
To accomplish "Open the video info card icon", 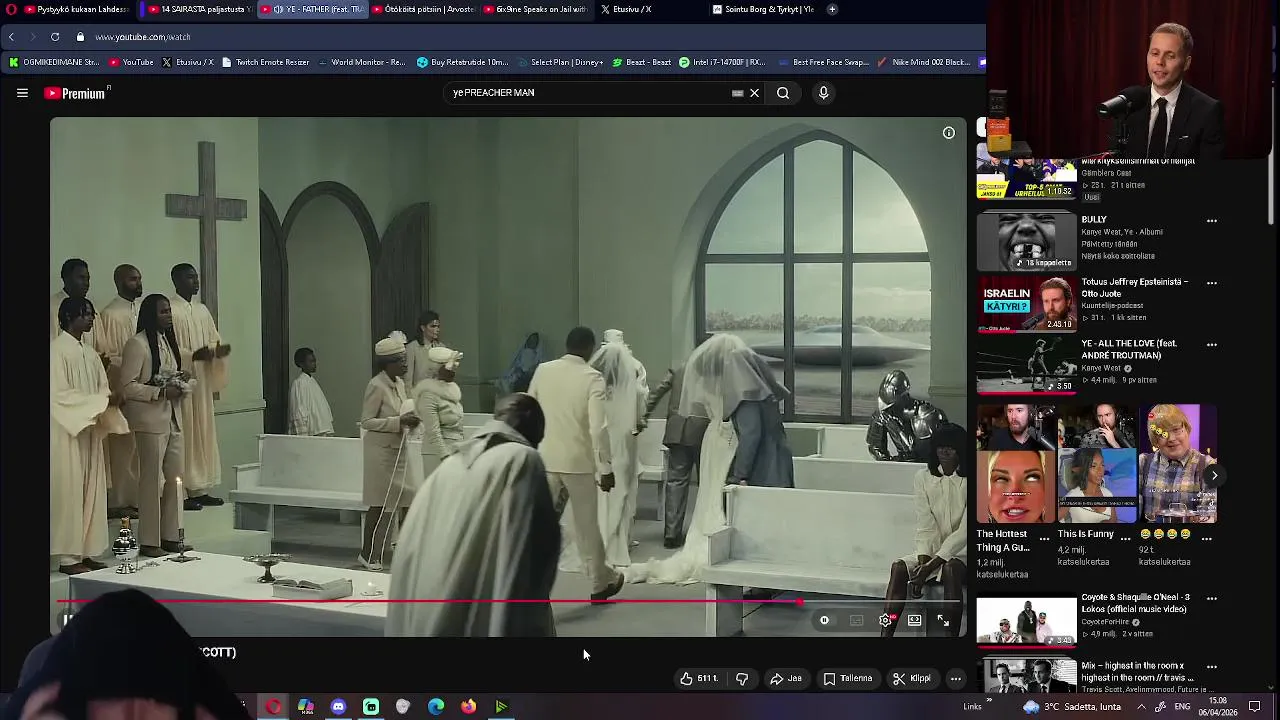I will tap(948, 132).
